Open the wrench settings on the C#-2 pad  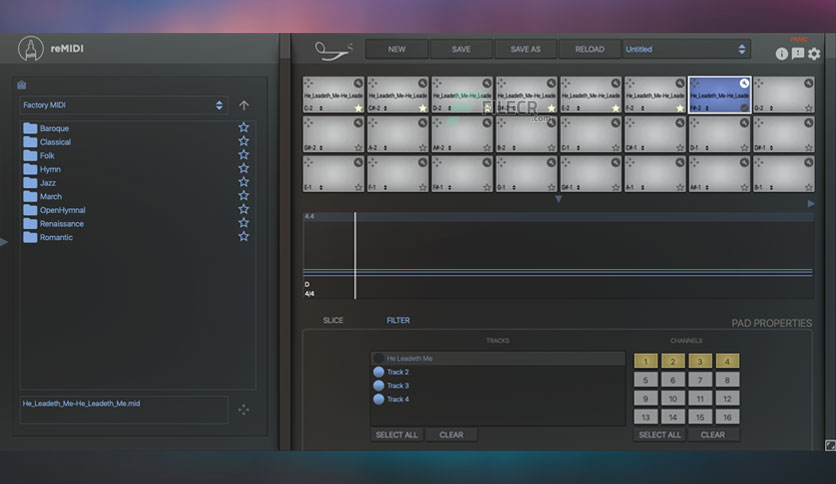point(423,83)
